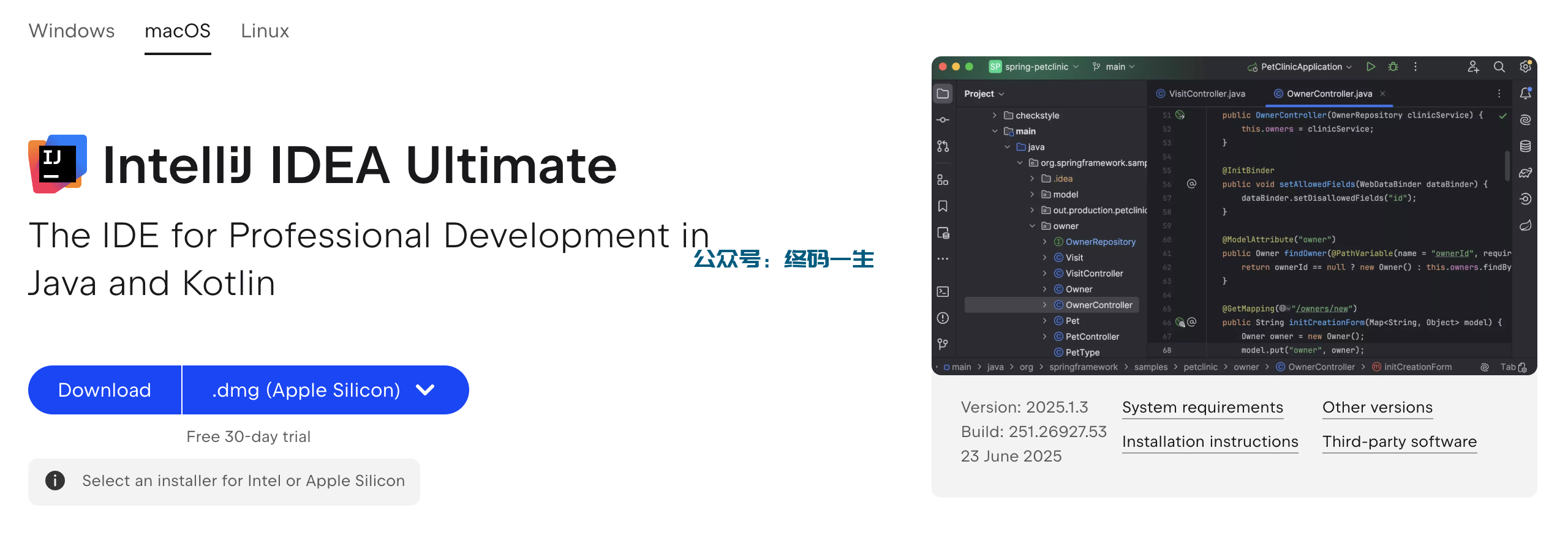Collapse the owner package chevron
The width and height of the screenshot is (1568, 535).
[1032, 226]
